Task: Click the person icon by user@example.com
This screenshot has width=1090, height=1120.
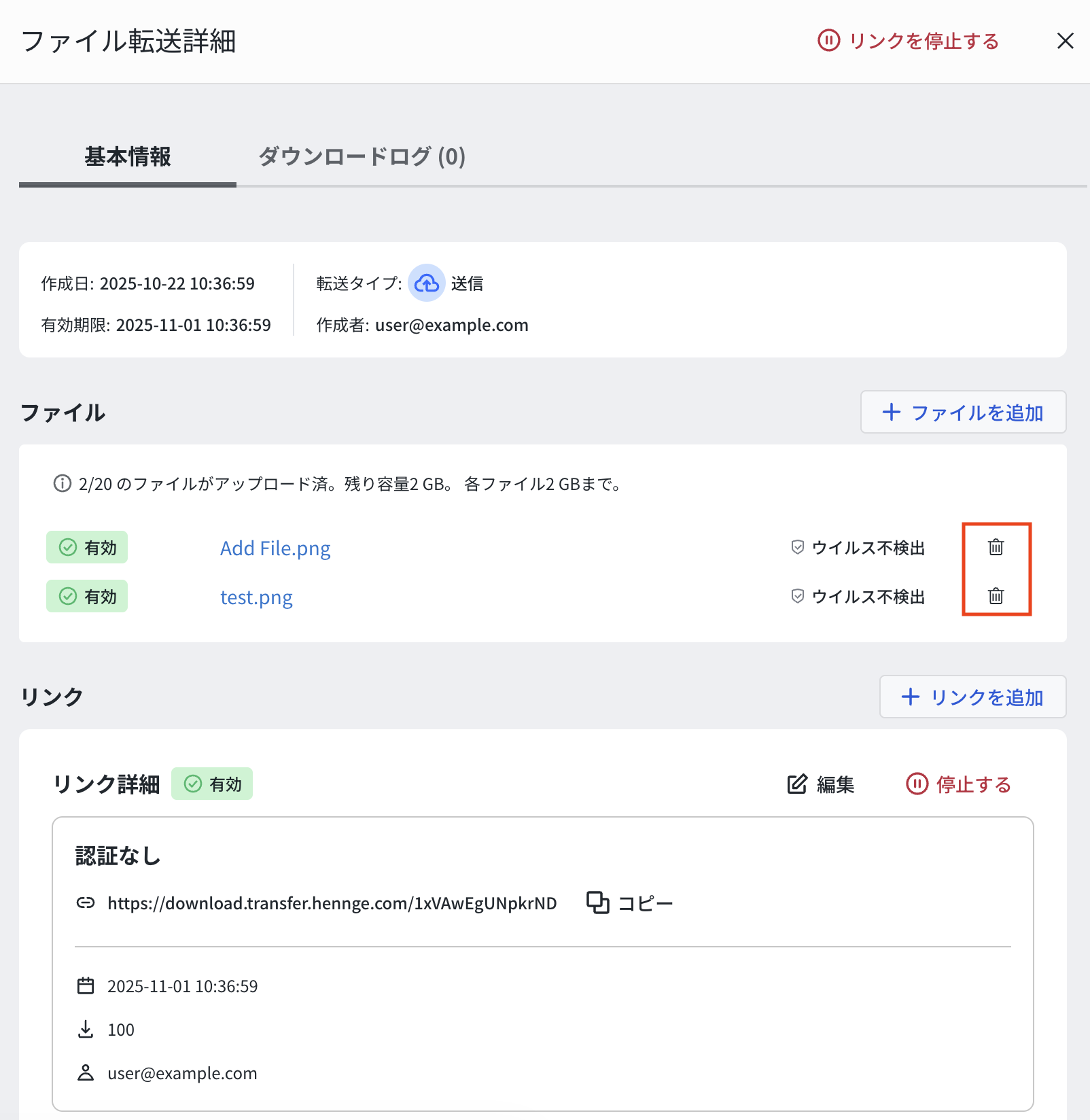Action: [x=86, y=1072]
